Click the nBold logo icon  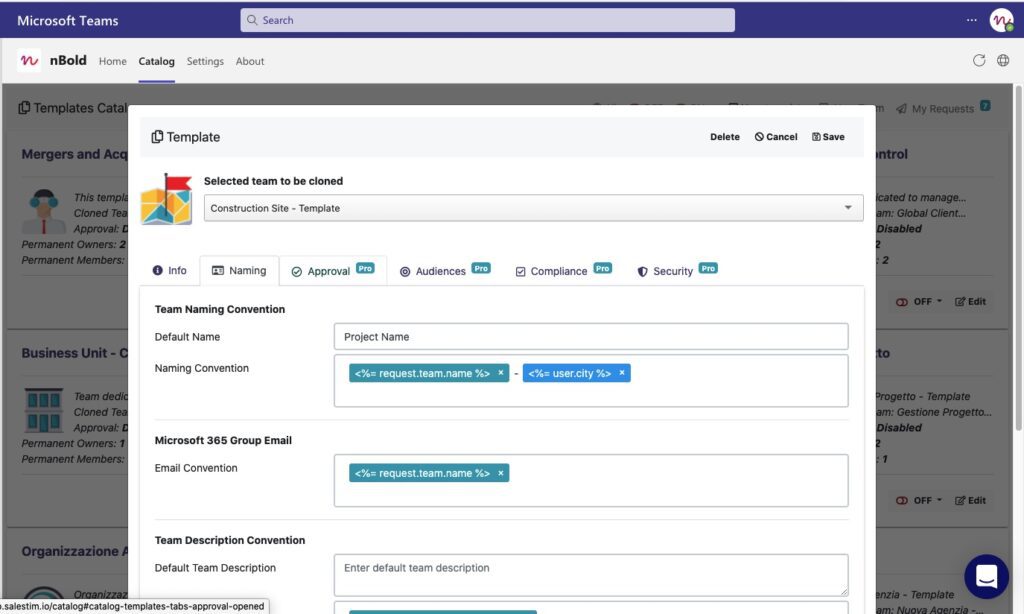pos(29,61)
